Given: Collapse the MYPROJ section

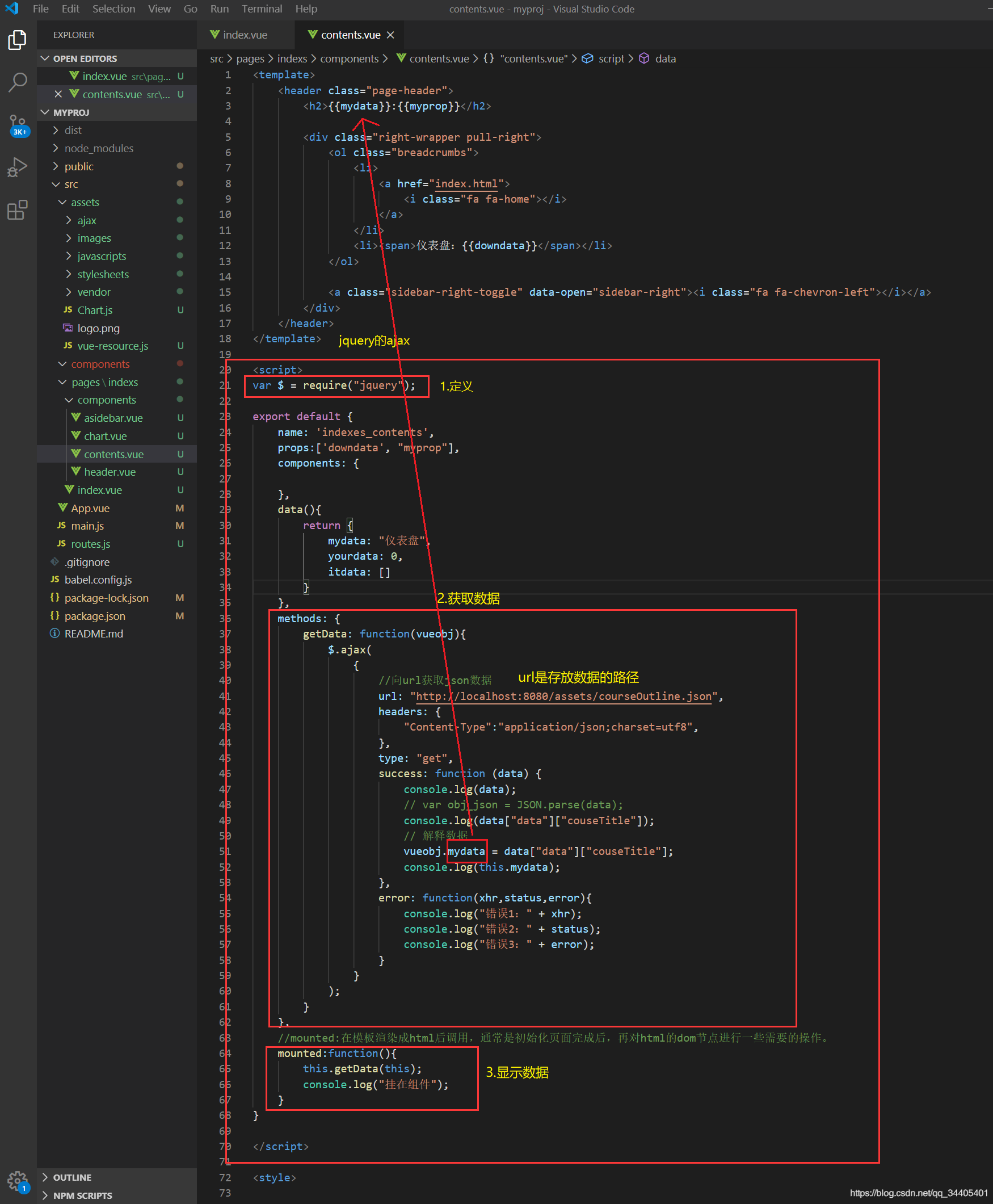Looking at the screenshot, I should (45, 112).
